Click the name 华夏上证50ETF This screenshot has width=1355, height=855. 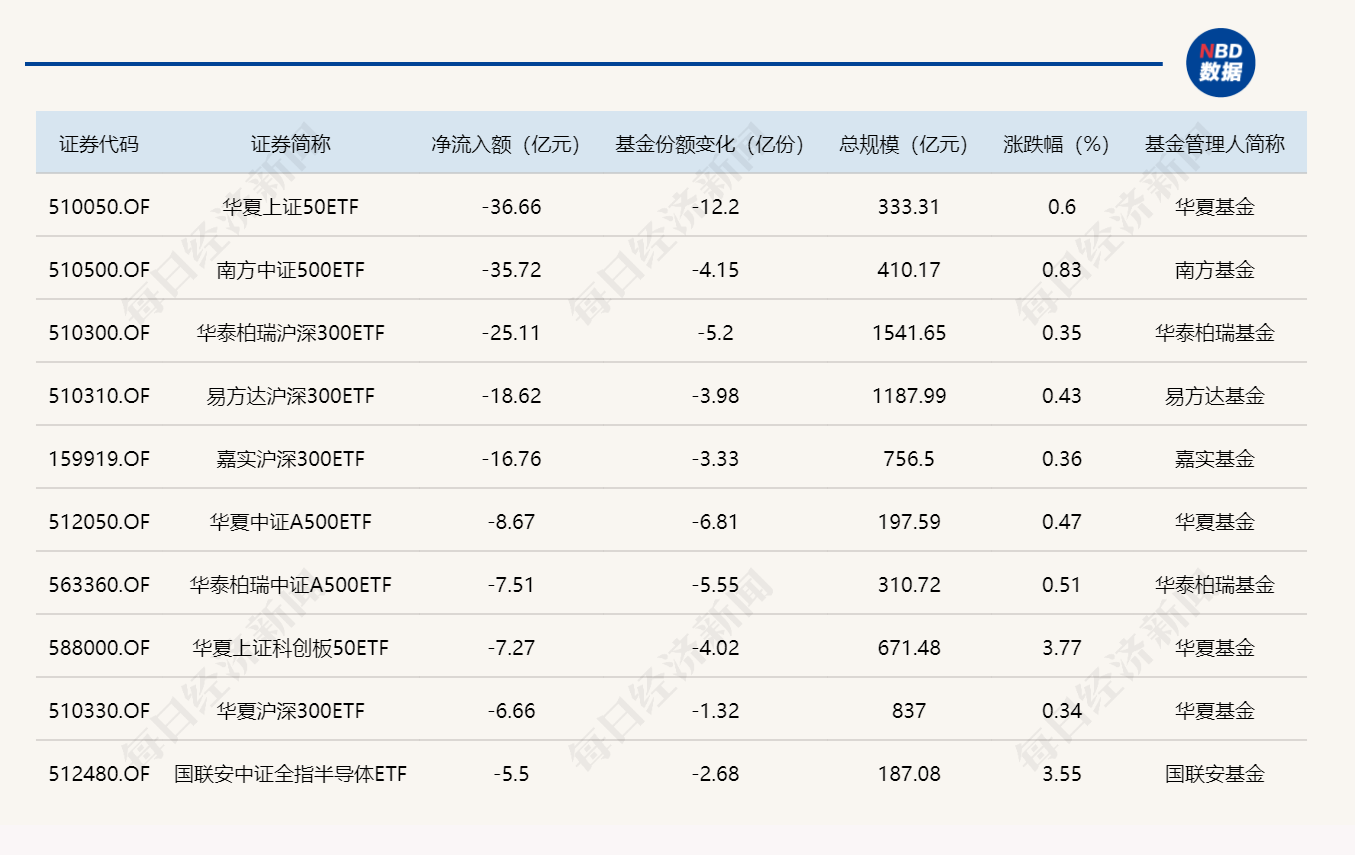[290, 207]
